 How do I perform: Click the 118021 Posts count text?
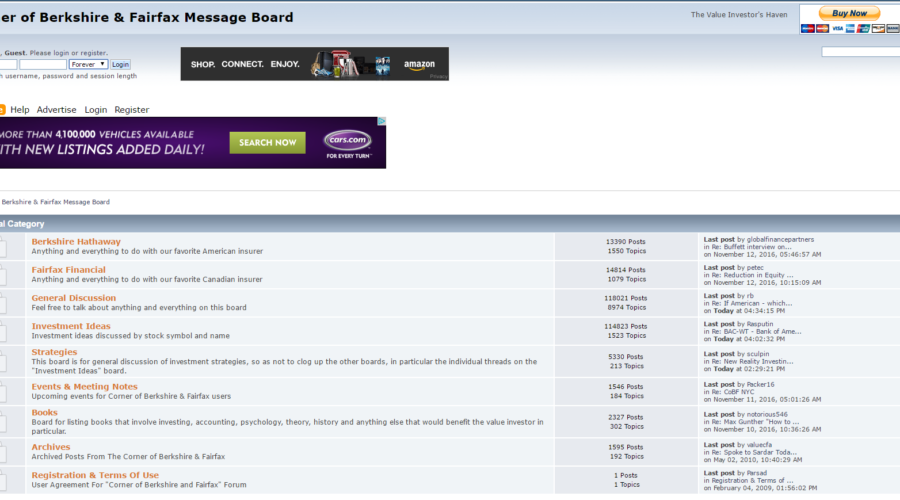[626, 299]
